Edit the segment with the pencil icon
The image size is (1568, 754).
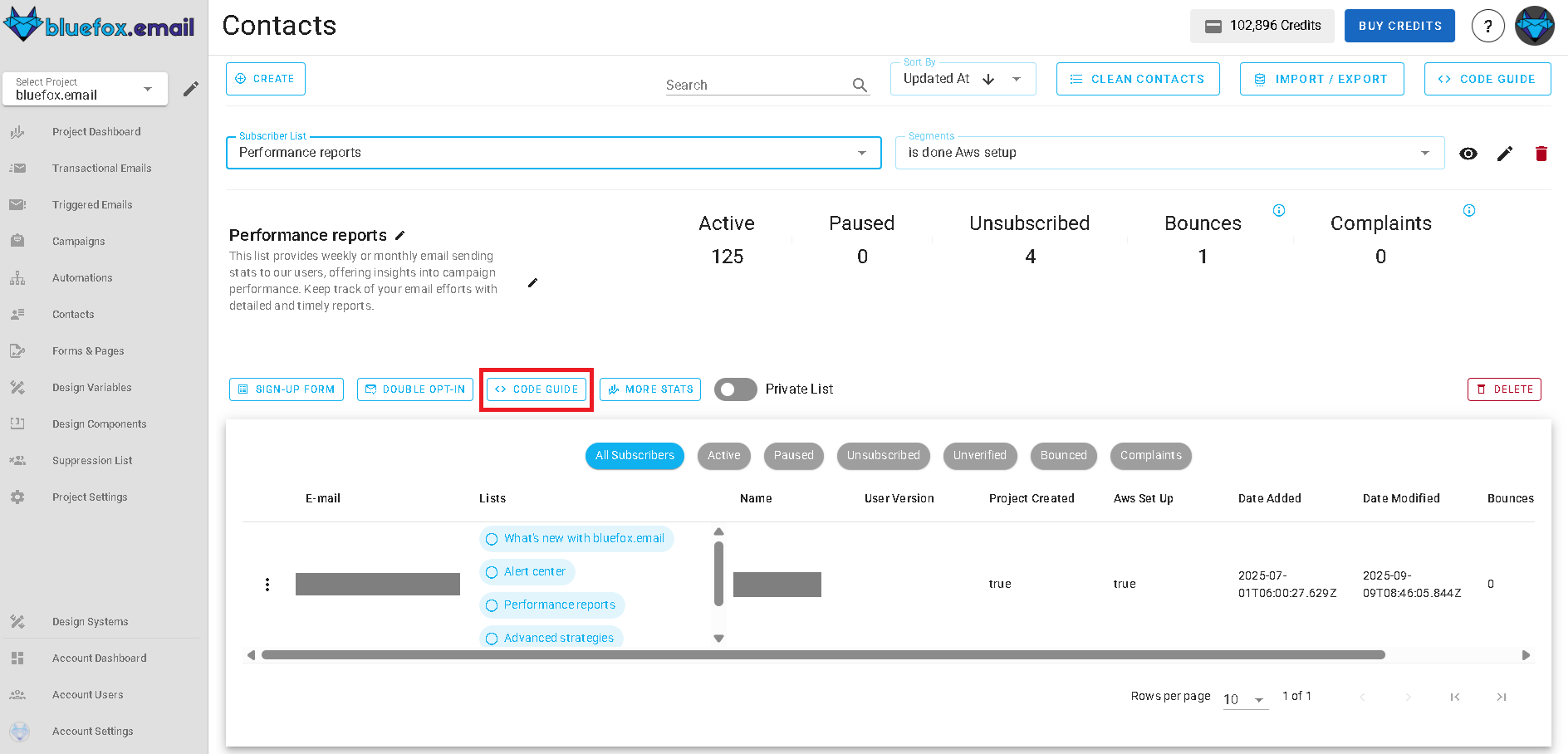[x=1505, y=154]
